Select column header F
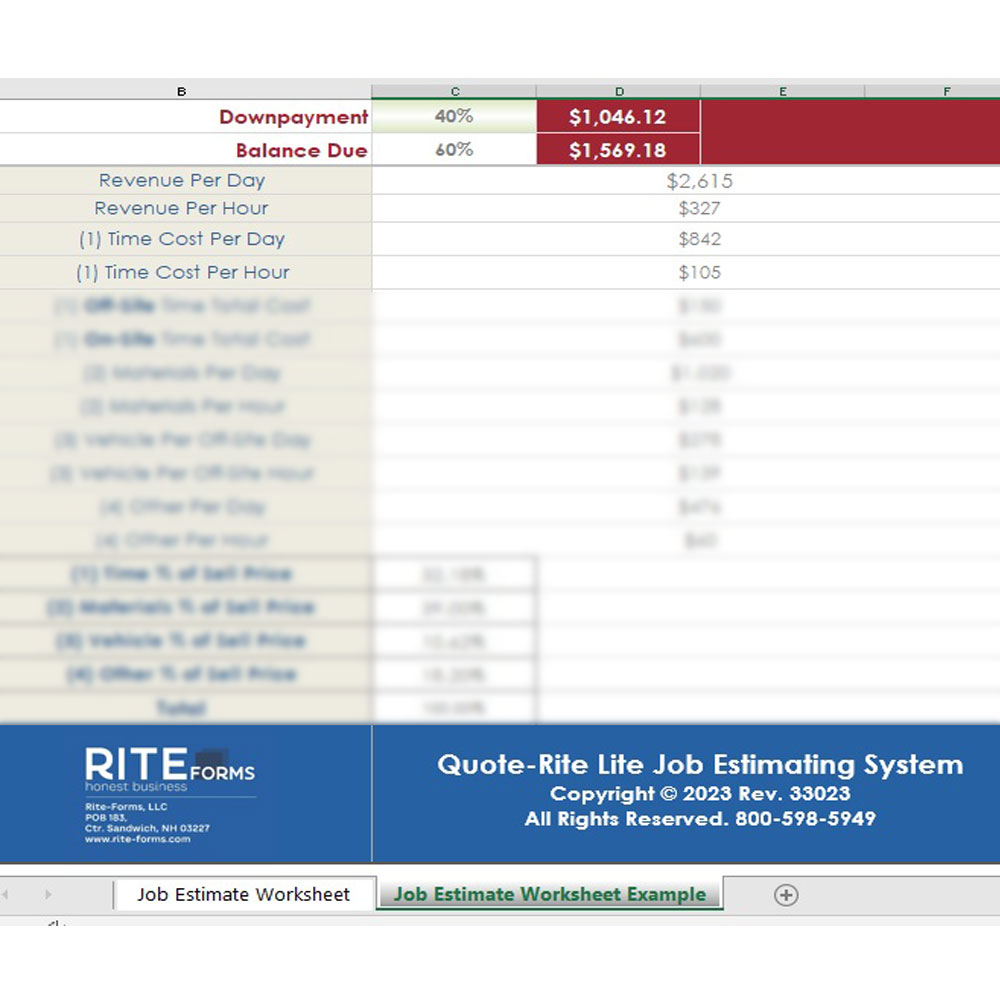Screen dimensions: 1000x1000 (946, 90)
